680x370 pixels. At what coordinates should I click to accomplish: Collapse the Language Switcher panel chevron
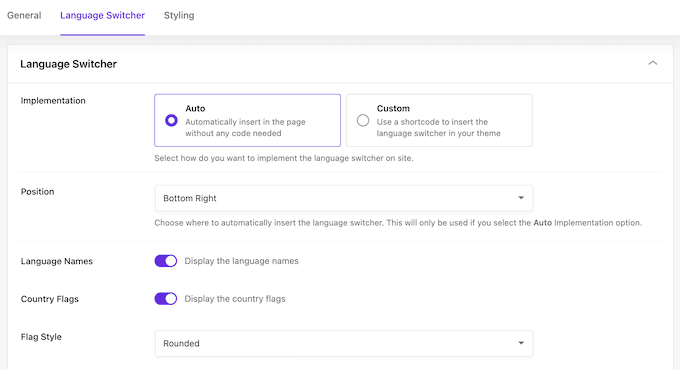[653, 63]
